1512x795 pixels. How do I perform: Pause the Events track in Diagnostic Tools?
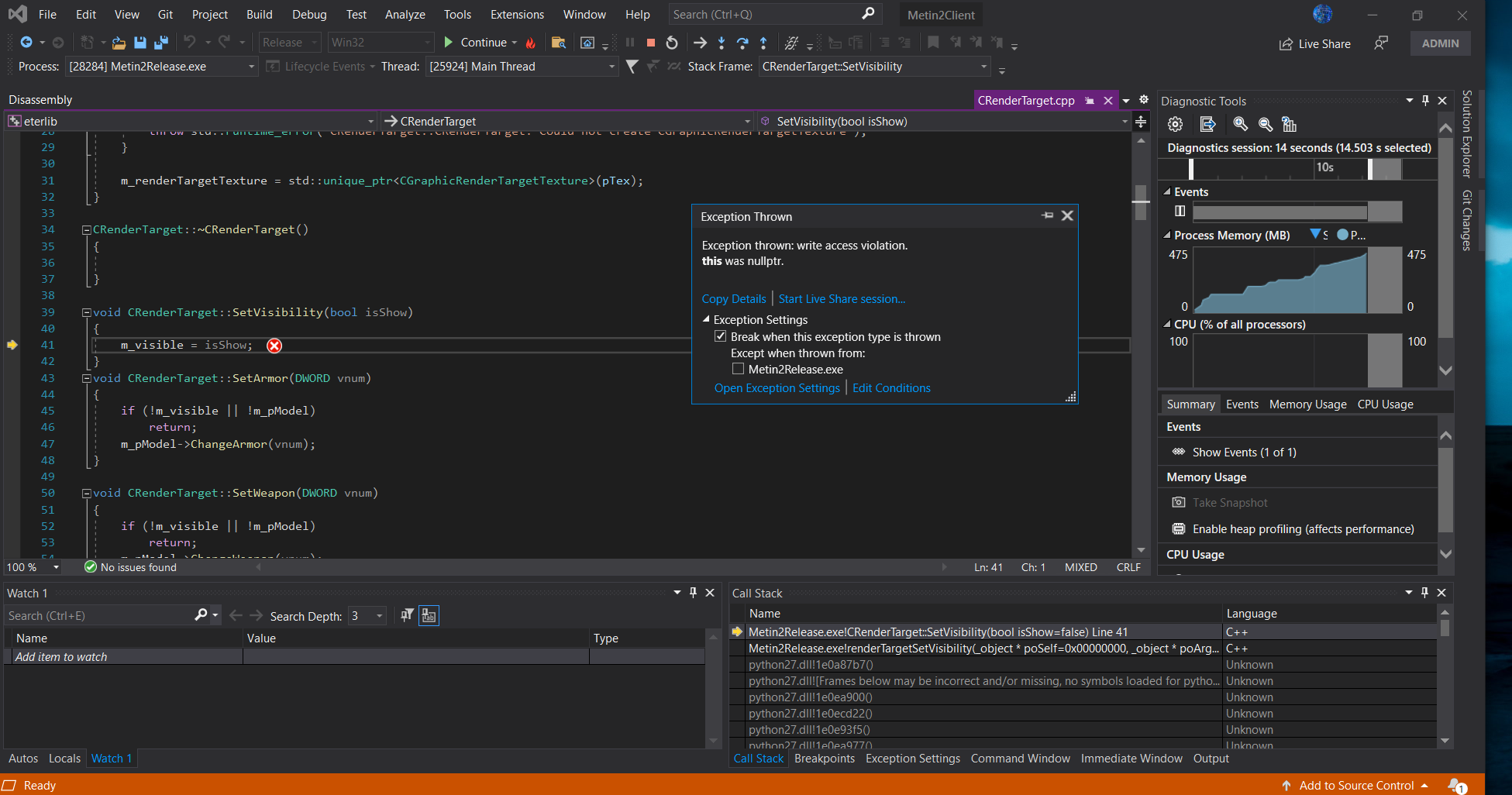(x=1180, y=211)
